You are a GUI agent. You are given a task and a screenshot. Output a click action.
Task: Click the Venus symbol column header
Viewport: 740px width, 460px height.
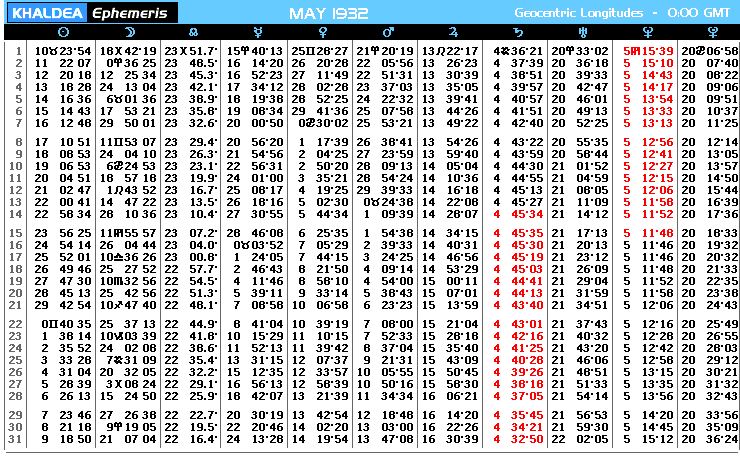[323, 32]
